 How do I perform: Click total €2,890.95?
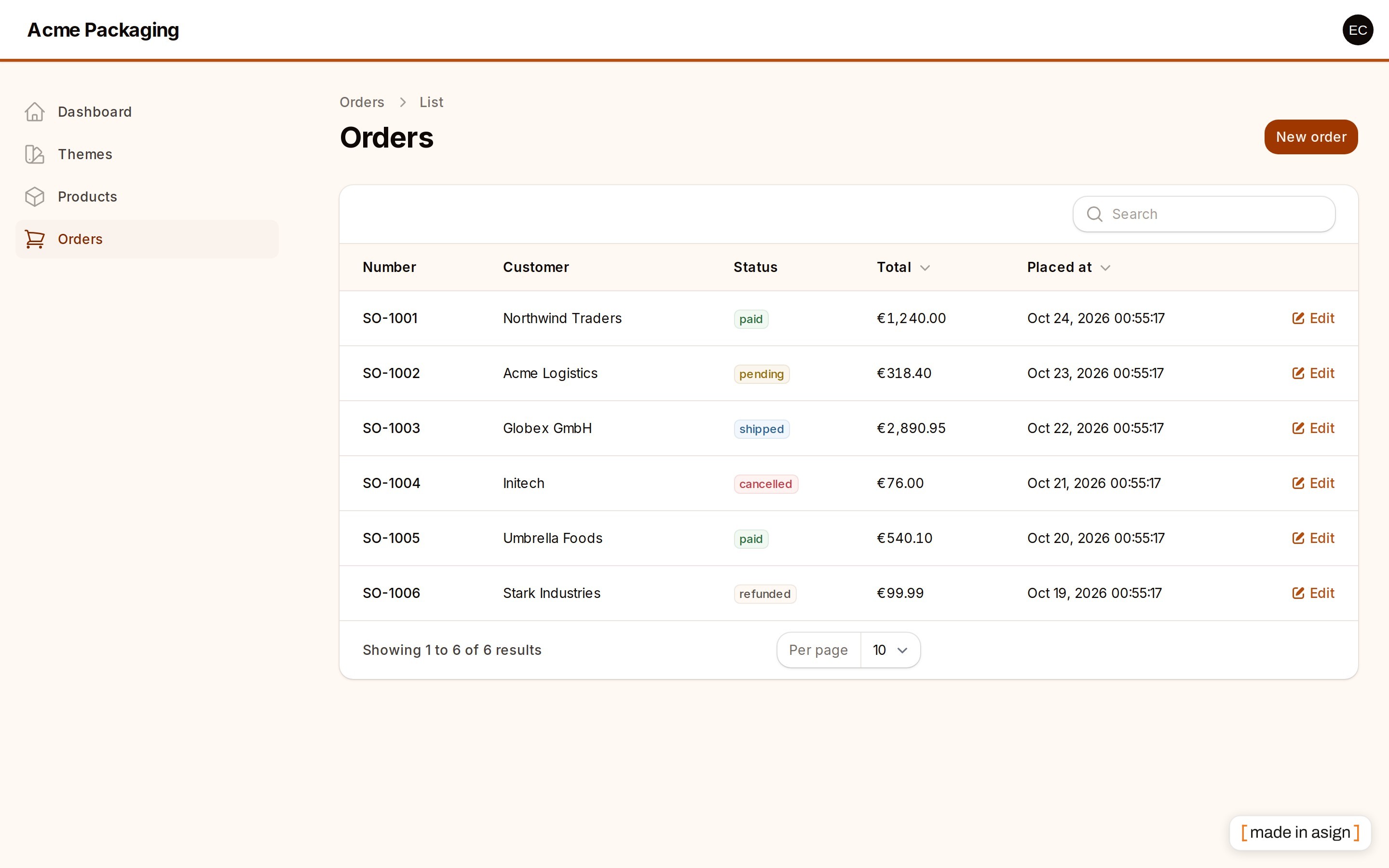[x=911, y=428]
